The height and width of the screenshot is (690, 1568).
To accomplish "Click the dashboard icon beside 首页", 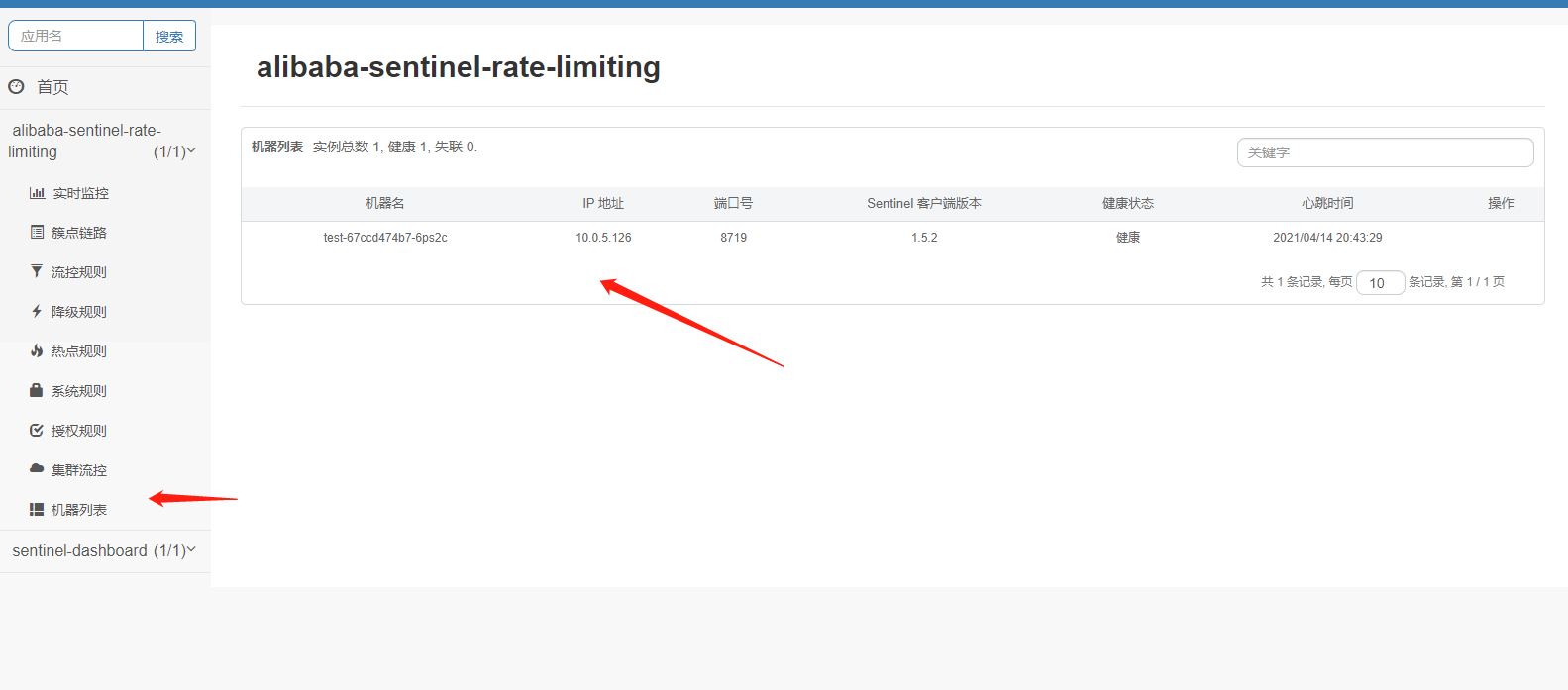I will pos(16,86).
